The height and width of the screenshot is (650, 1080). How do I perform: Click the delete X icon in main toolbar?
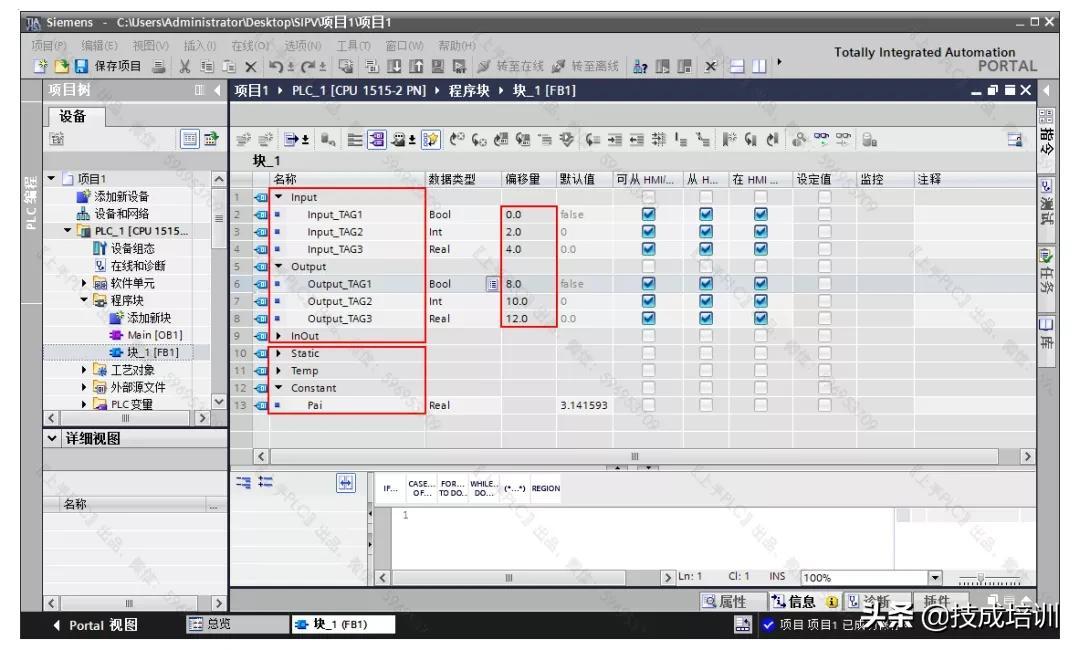(251, 66)
